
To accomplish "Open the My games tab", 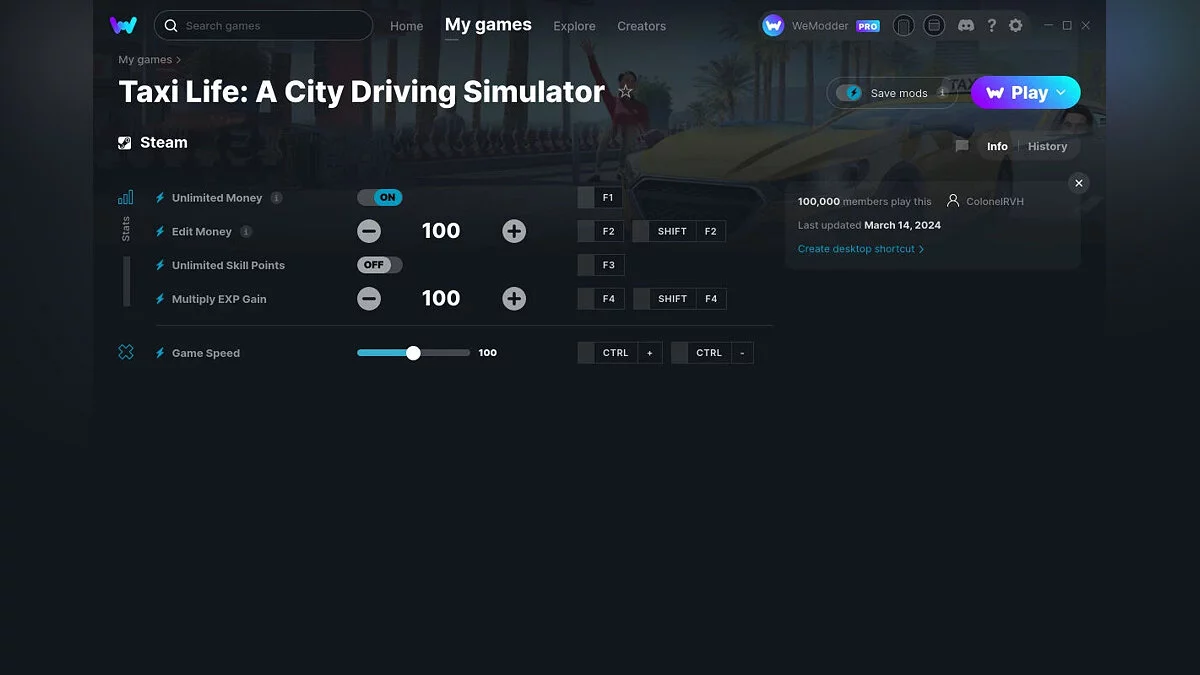I will [x=488, y=25].
